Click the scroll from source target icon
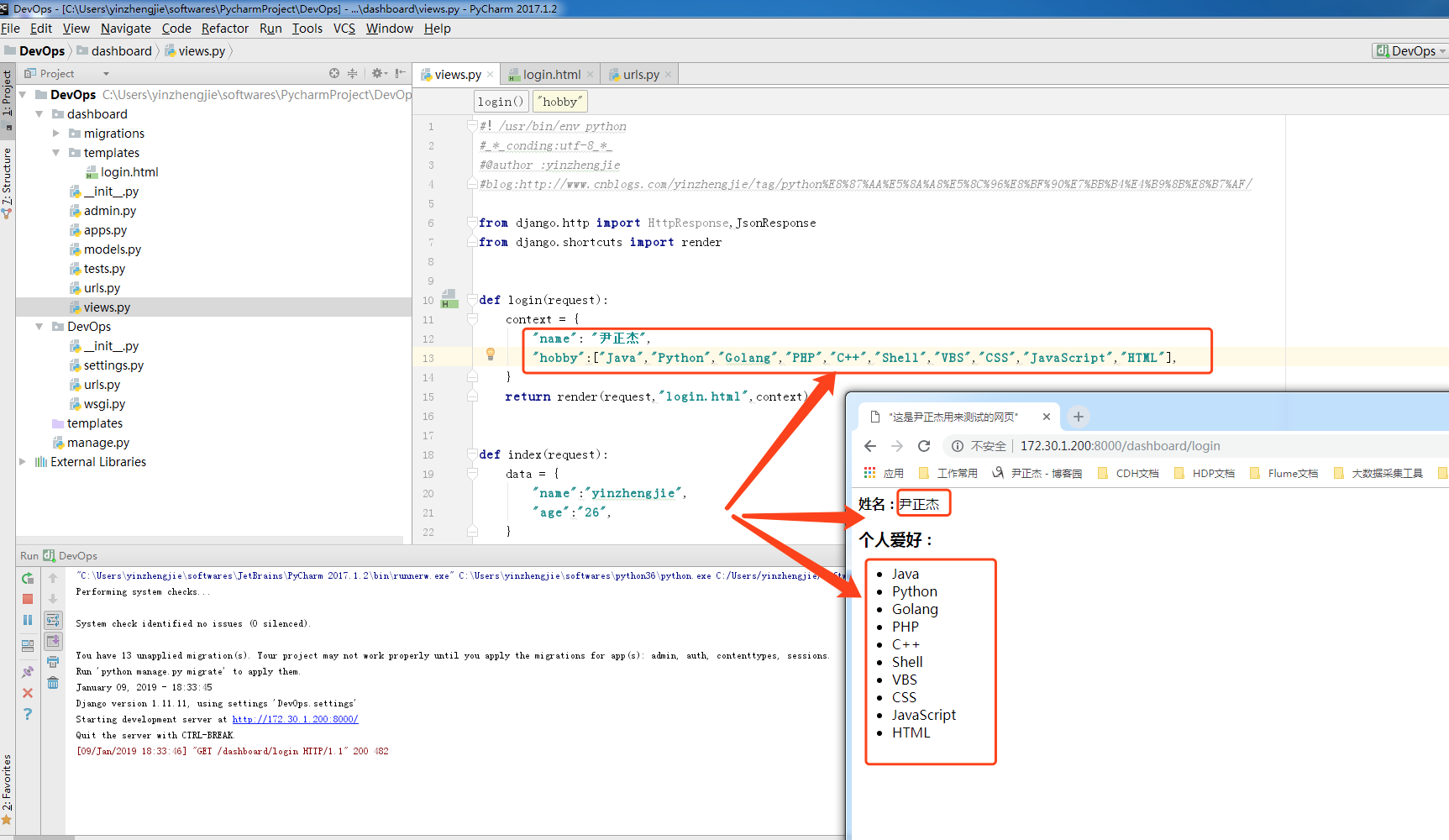The height and width of the screenshot is (840, 1449). click(x=334, y=74)
